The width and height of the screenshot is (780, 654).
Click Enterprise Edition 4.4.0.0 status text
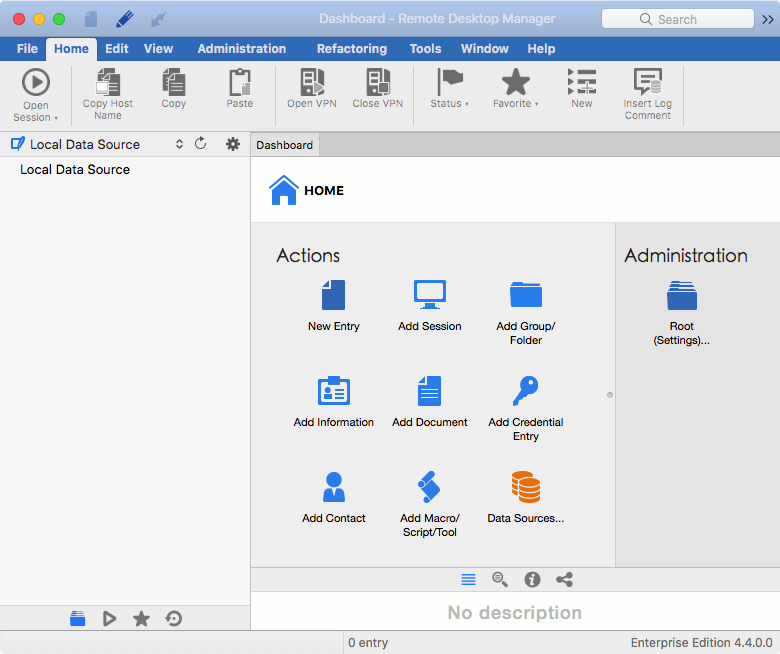[x=701, y=643]
